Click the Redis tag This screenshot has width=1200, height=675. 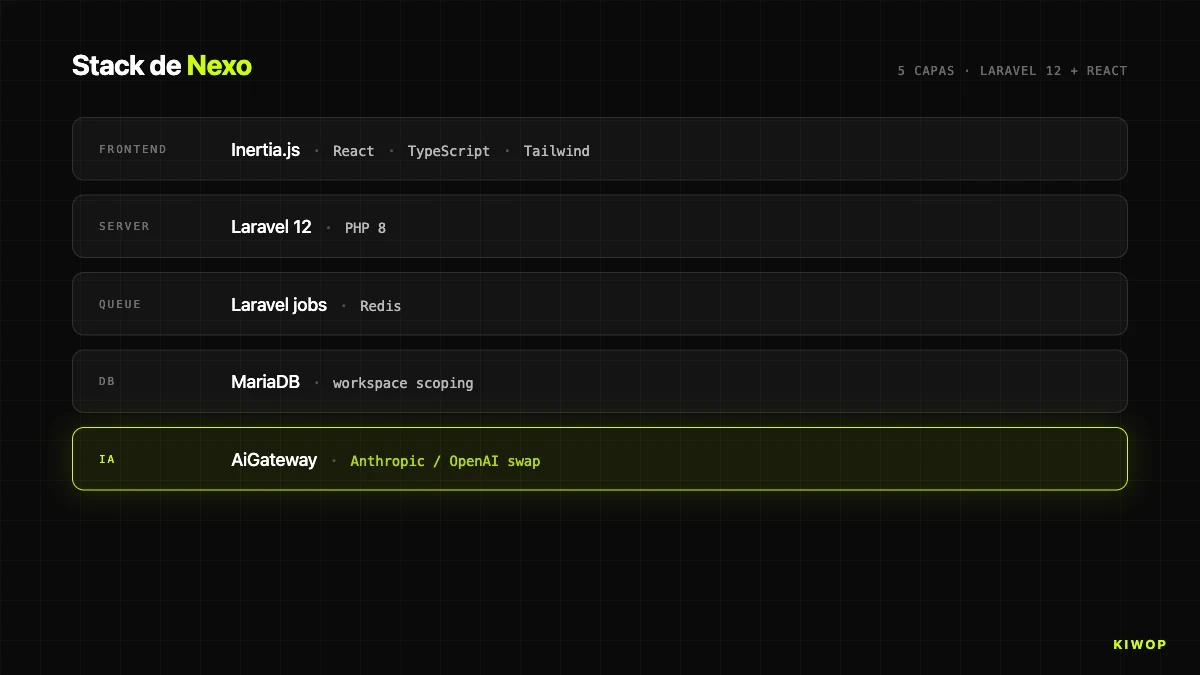tap(380, 306)
